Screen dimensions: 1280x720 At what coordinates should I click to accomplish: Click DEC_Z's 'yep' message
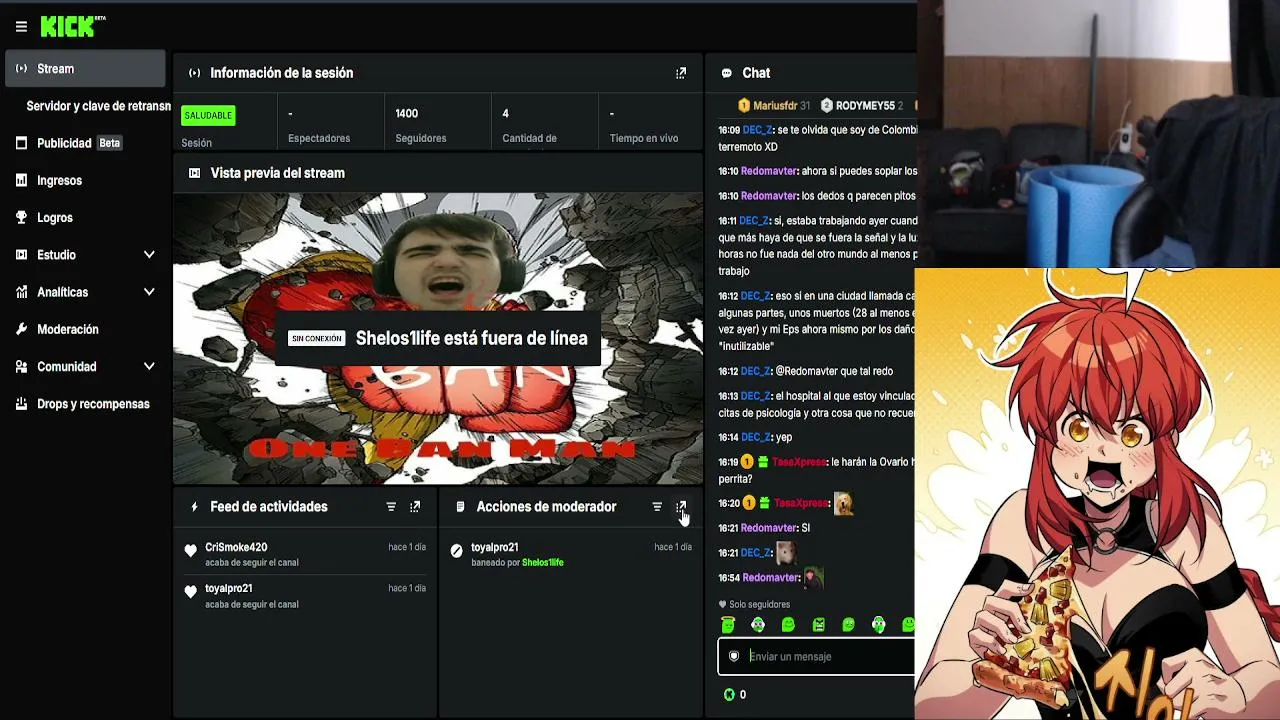tap(783, 437)
